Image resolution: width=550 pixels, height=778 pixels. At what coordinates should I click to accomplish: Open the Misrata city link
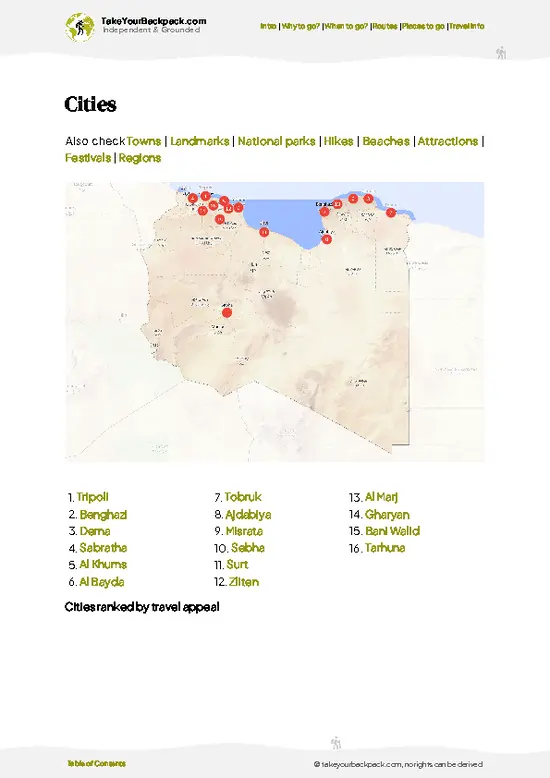tap(244, 531)
